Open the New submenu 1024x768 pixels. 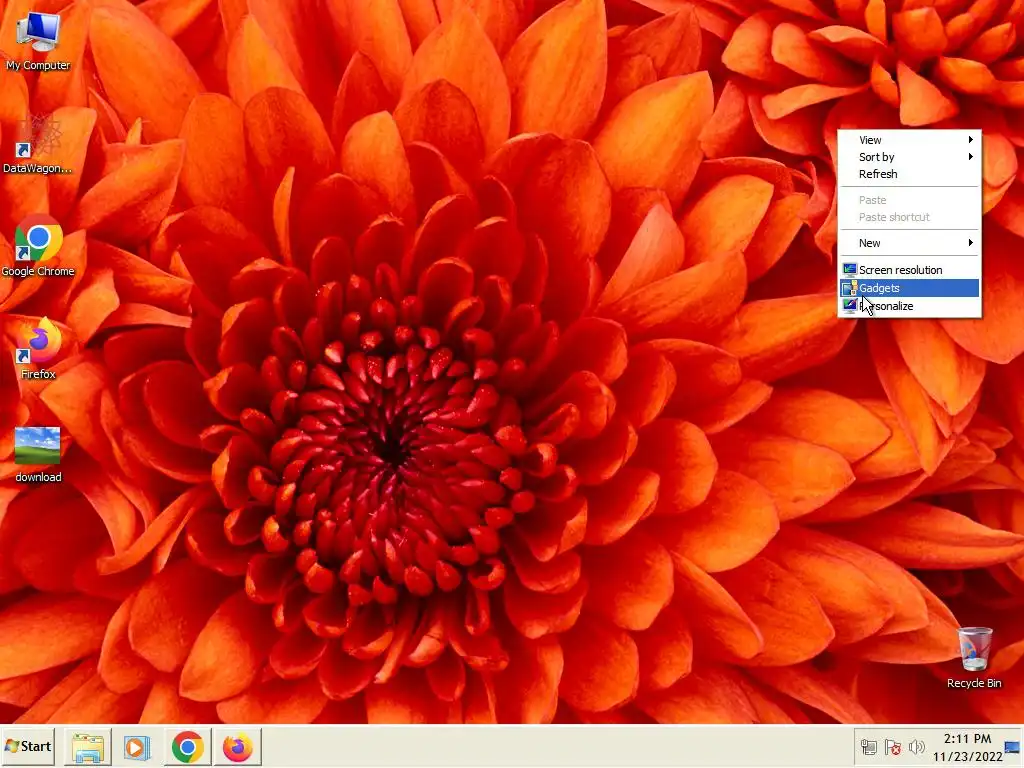click(909, 243)
